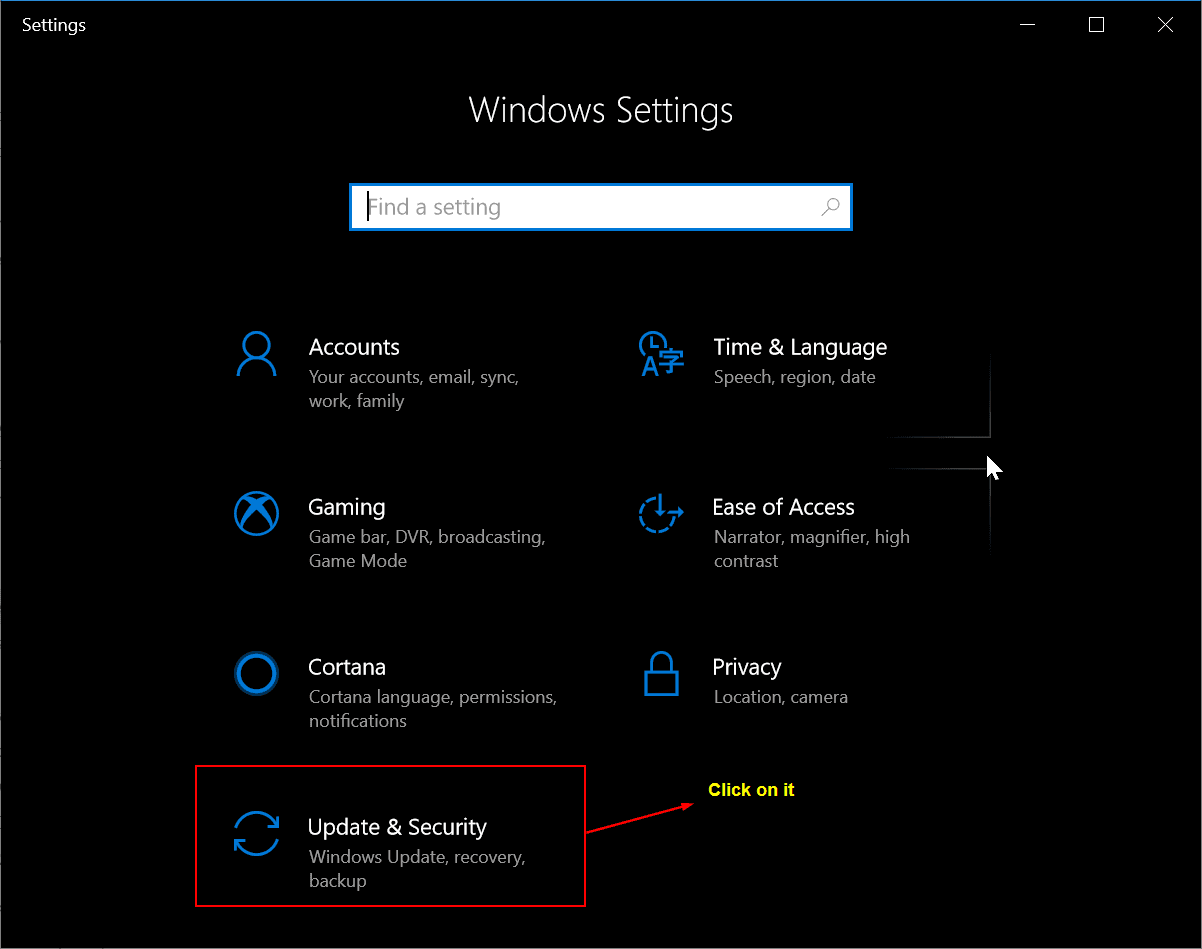
Task: Click "Speech, region, date" description
Action: [x=795, y=377]
